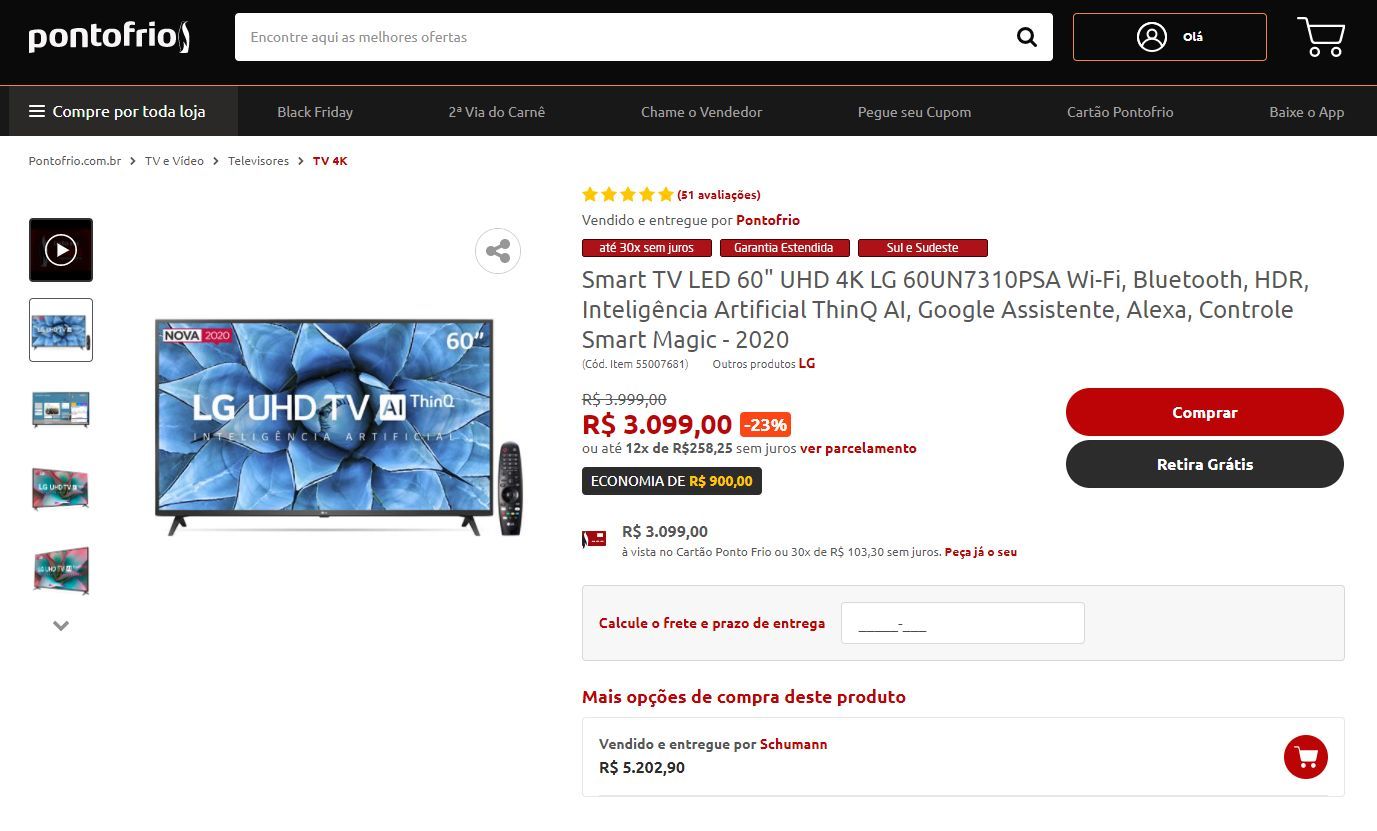Viewport: 1377px width, 831px height.
Task: Click the Comprar button
Action: click(x=1205, y=412)
